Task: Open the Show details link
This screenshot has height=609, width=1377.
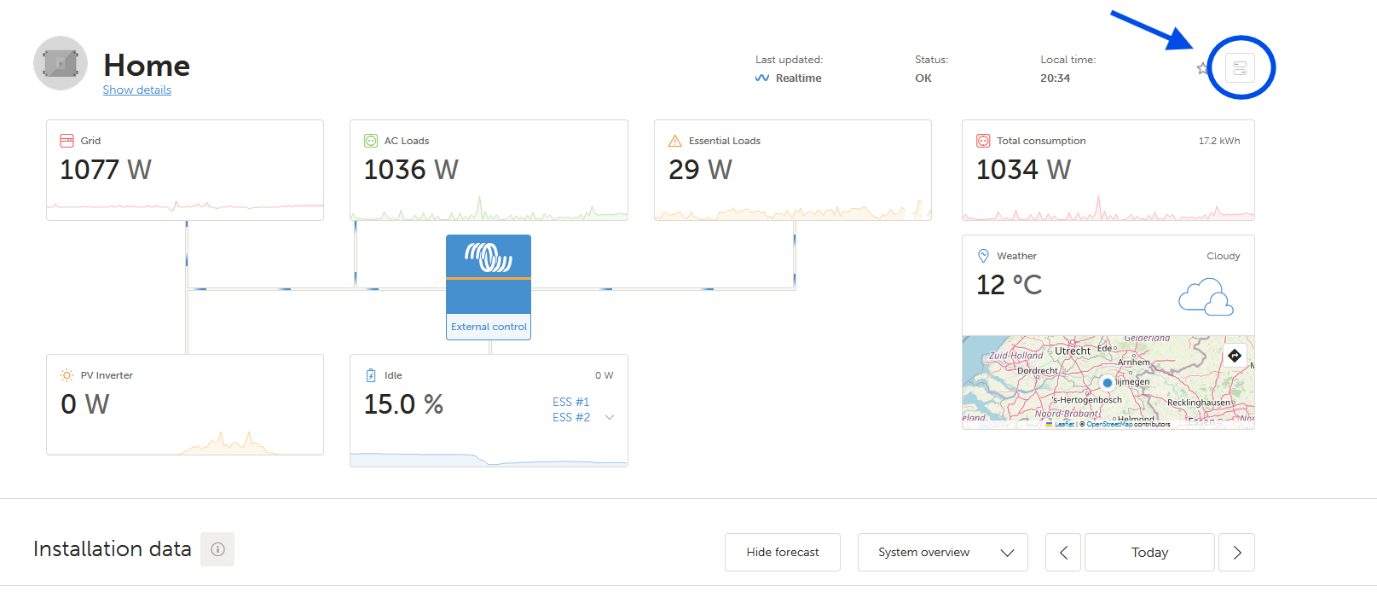Action: [137, 90]
